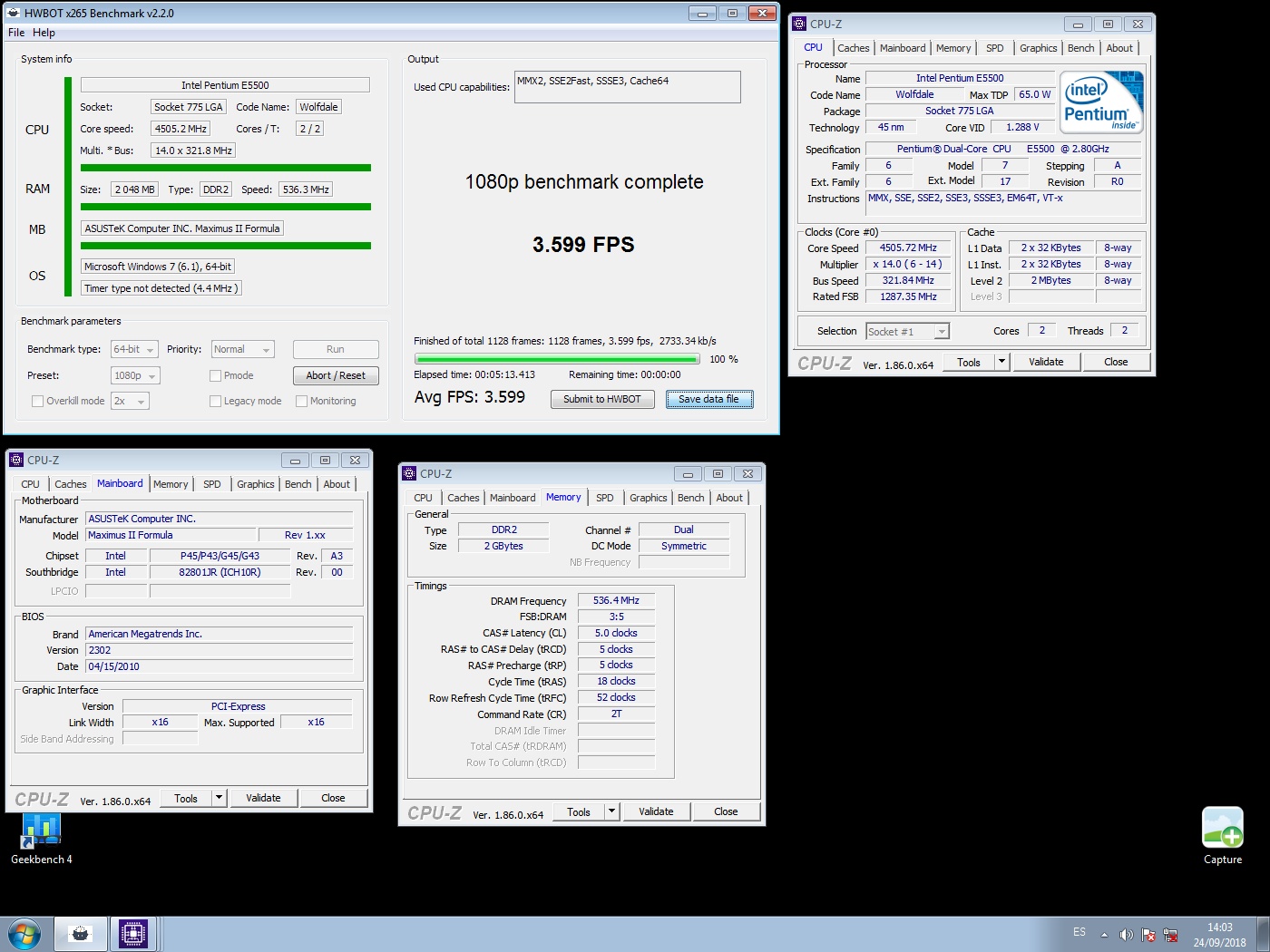Open the Help menu in HWBOT

coord(44,33)
